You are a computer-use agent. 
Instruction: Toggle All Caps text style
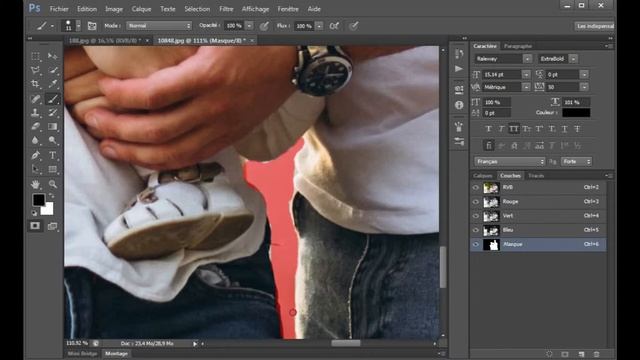tap(514, 129)
